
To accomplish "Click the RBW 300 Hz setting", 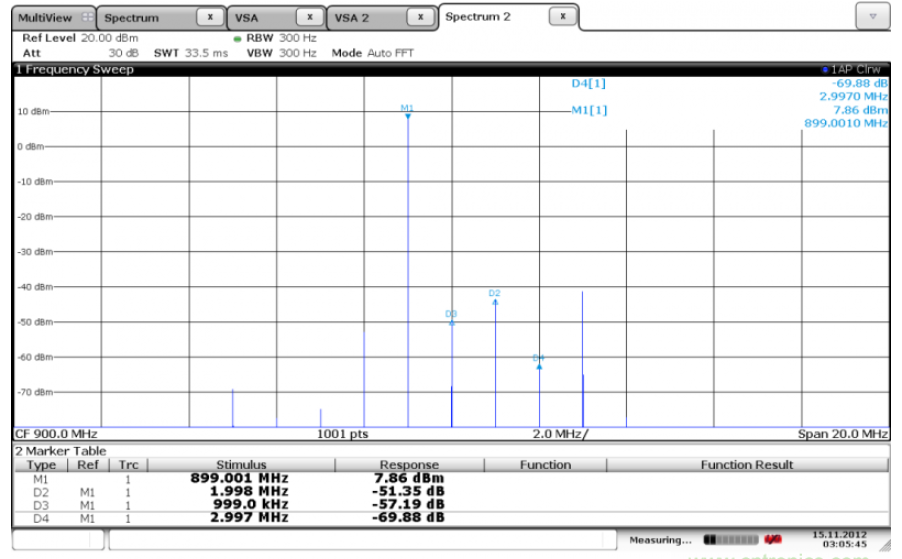I will coord(281,38).
